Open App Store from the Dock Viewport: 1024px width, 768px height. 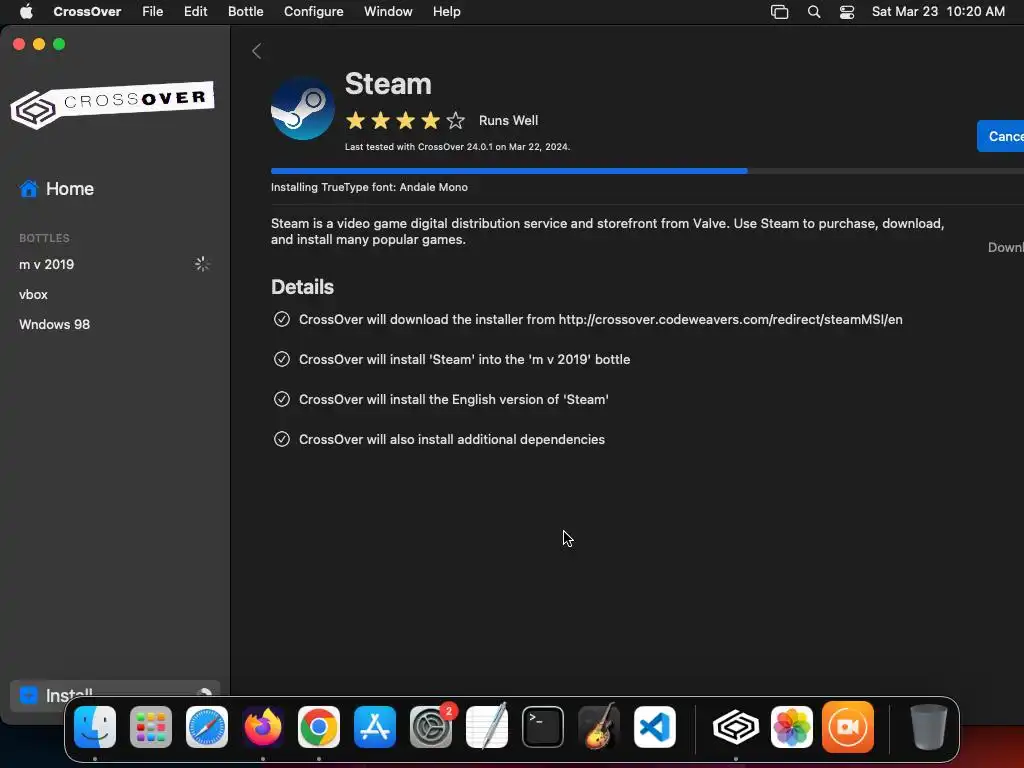375,727
